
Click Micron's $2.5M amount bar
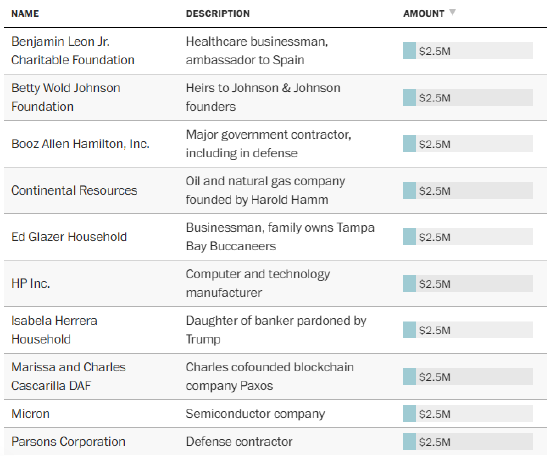[x=468, y=414]
